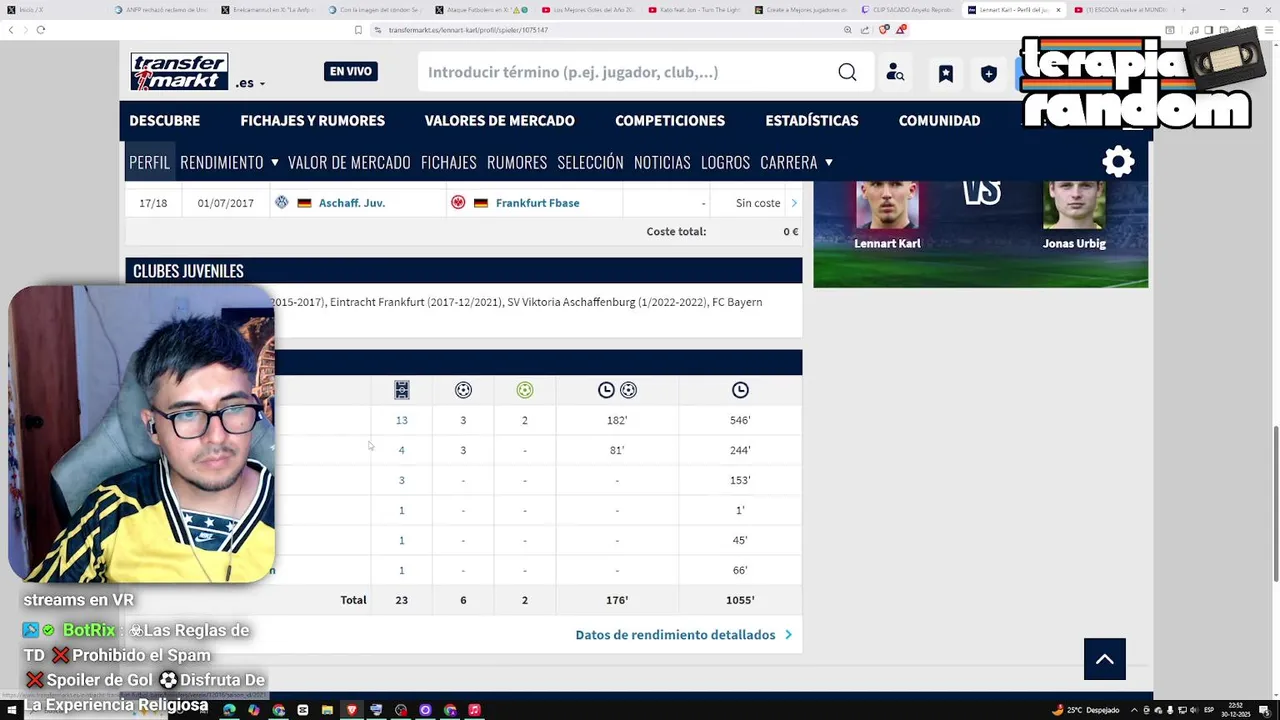Click the vertical page scrollbar
1280x720 pixels.
point(1274,503)
